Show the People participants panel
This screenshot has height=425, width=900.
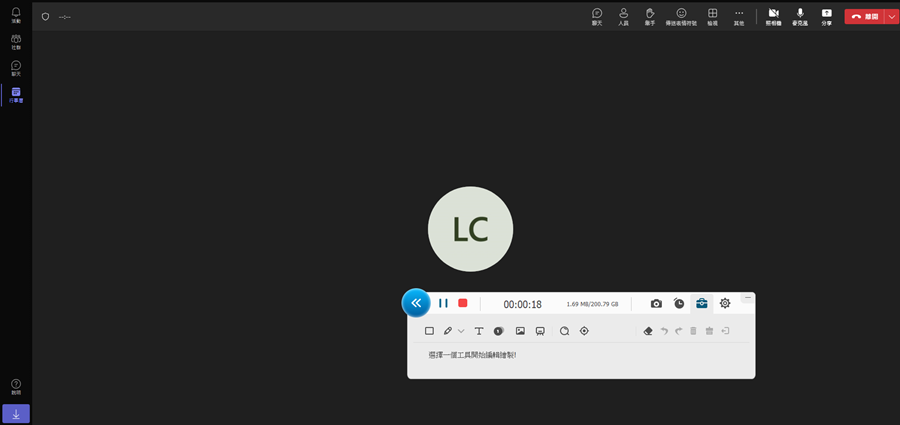623,17
